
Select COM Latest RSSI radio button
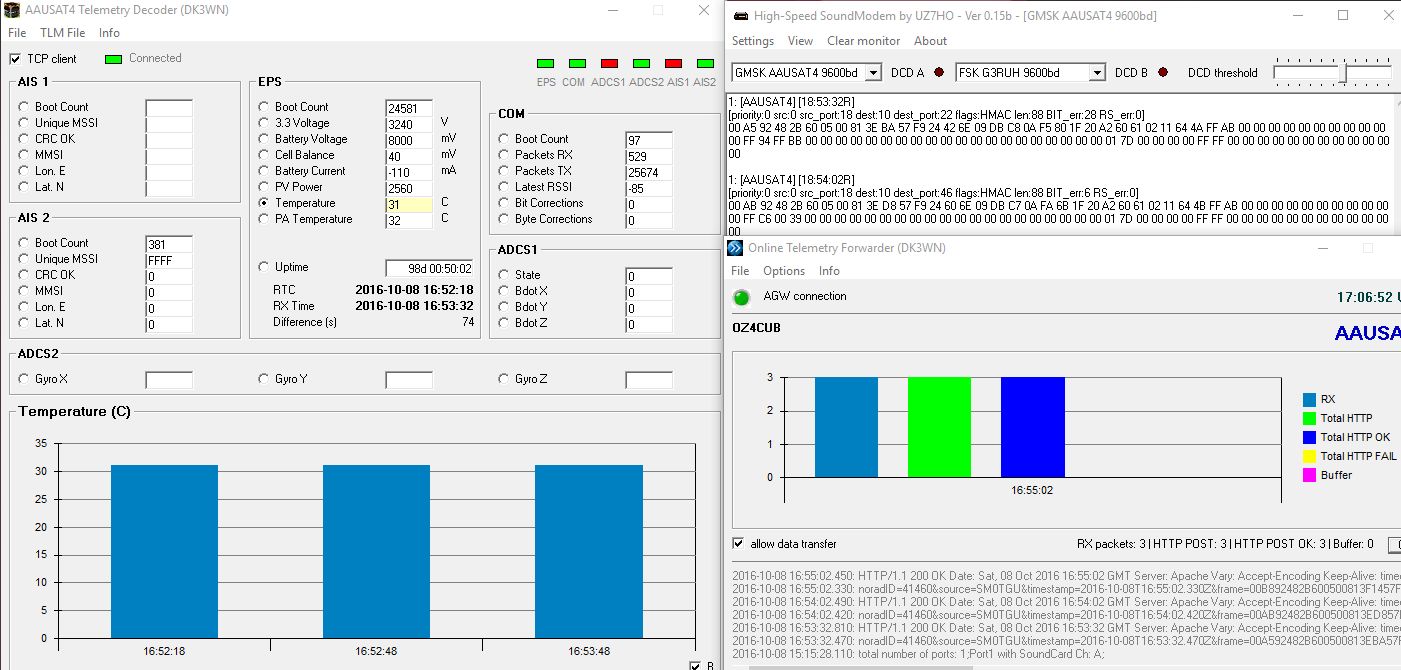point(504,187)
